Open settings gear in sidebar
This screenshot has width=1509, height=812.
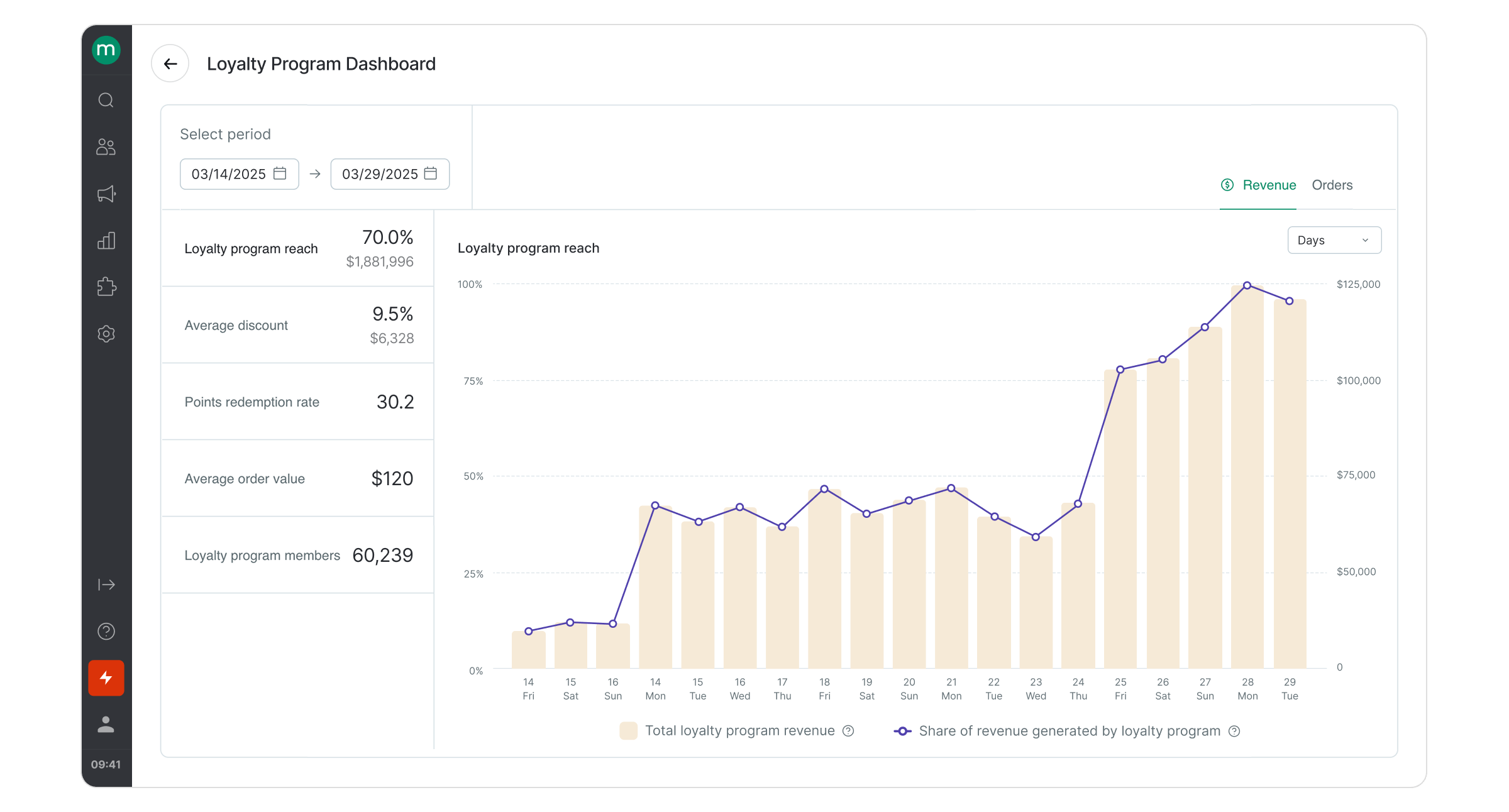106,334
